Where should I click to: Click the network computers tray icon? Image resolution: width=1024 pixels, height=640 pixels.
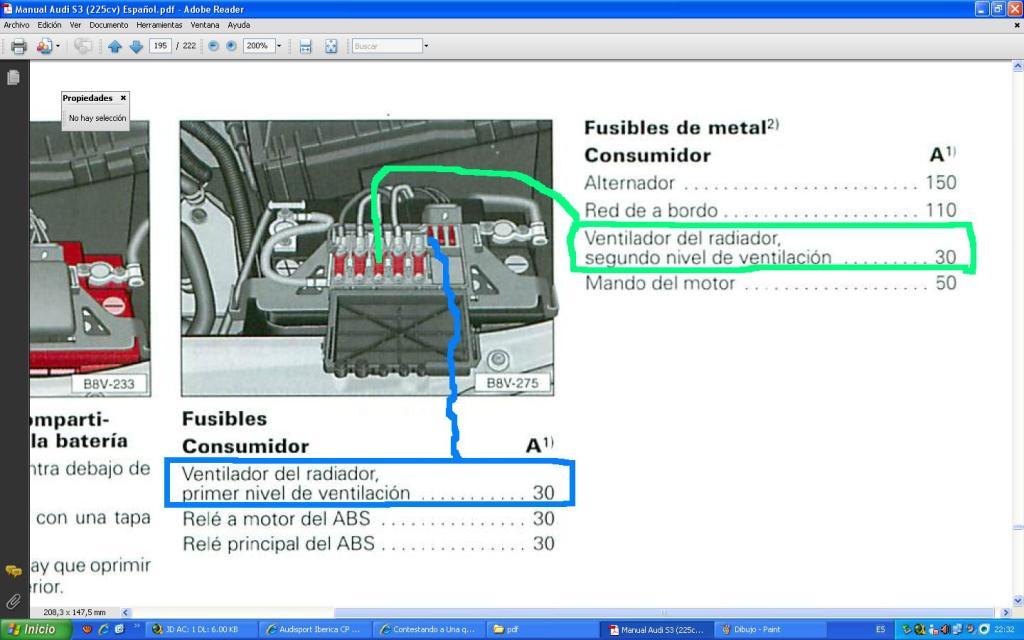(x=957, y=630)
